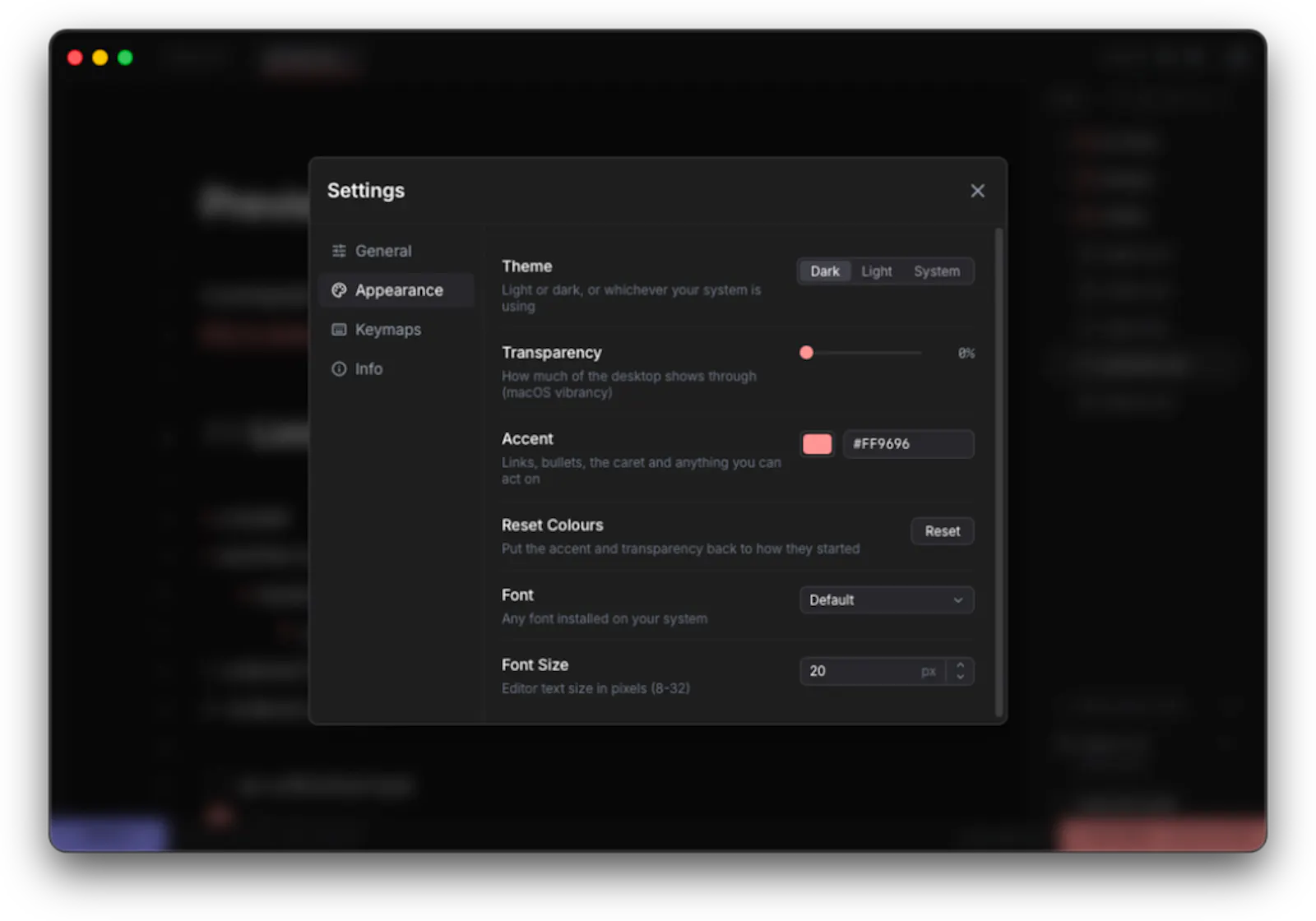1316x921 pixels.
Task: Click the Appearance palette icon
Action: click(339, 290)
